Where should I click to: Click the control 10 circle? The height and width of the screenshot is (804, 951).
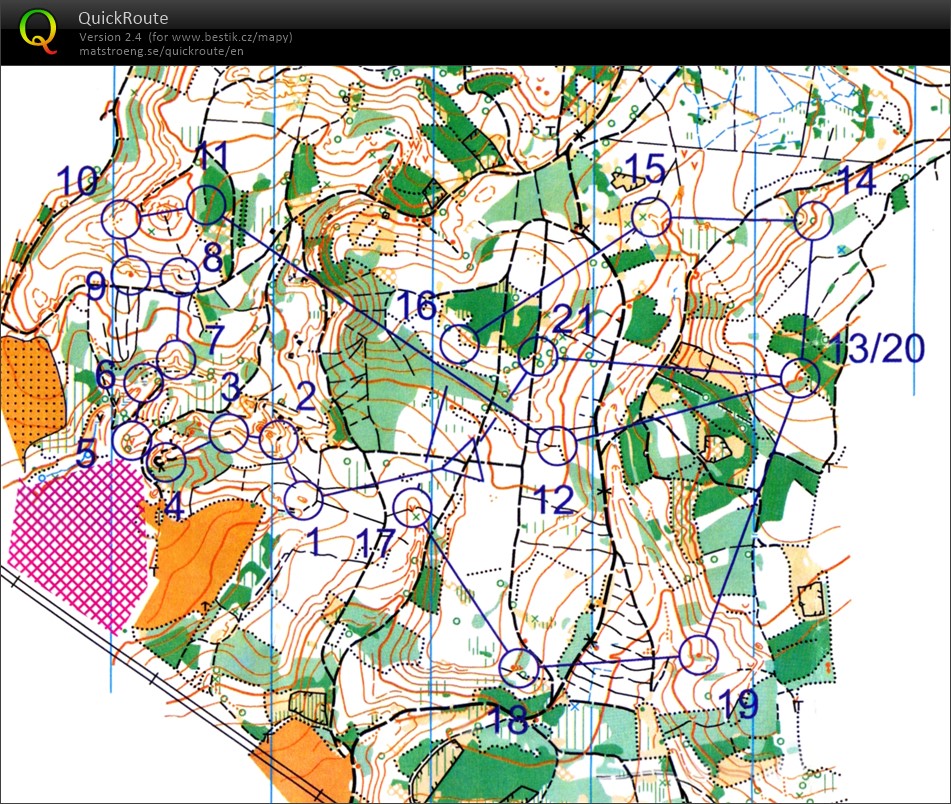coord(121,219)
